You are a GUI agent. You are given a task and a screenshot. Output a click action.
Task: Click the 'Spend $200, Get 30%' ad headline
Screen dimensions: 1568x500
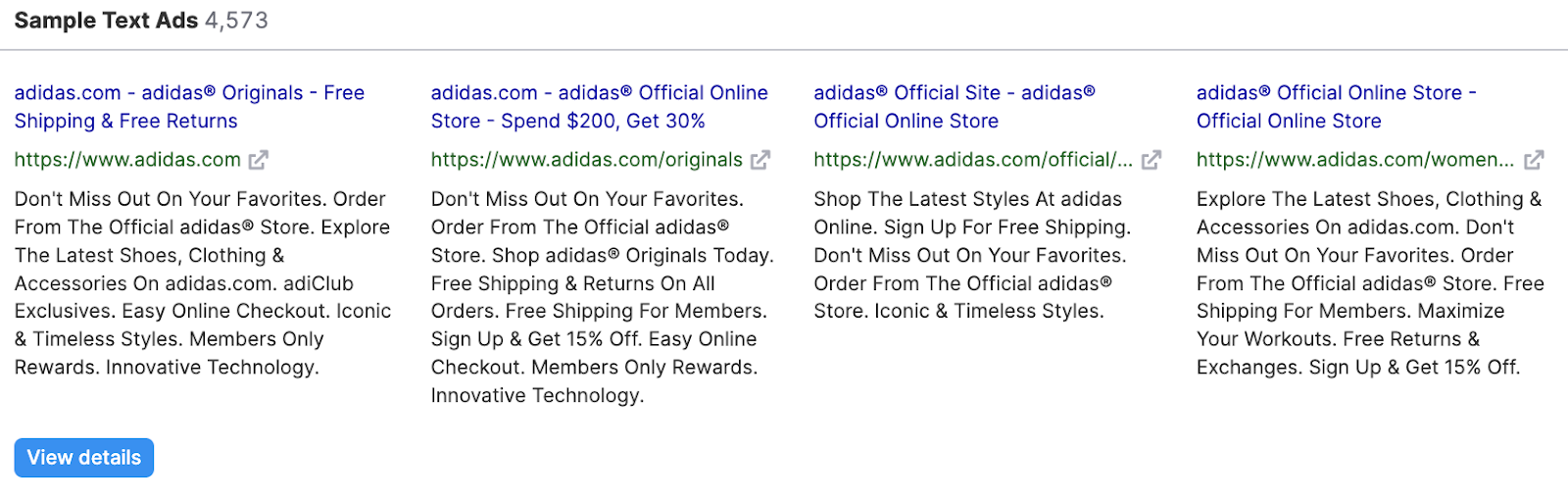tap(600, 107)
